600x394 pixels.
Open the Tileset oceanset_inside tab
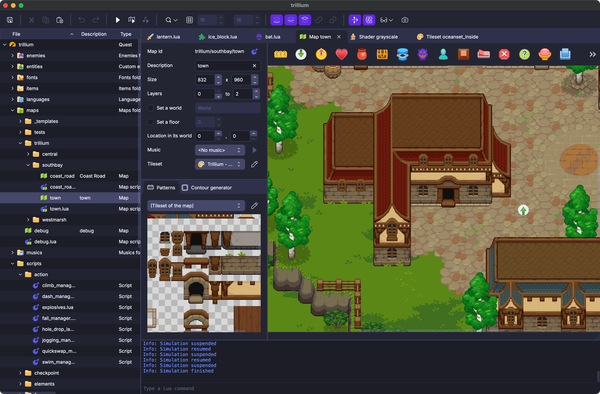[448, 37]
